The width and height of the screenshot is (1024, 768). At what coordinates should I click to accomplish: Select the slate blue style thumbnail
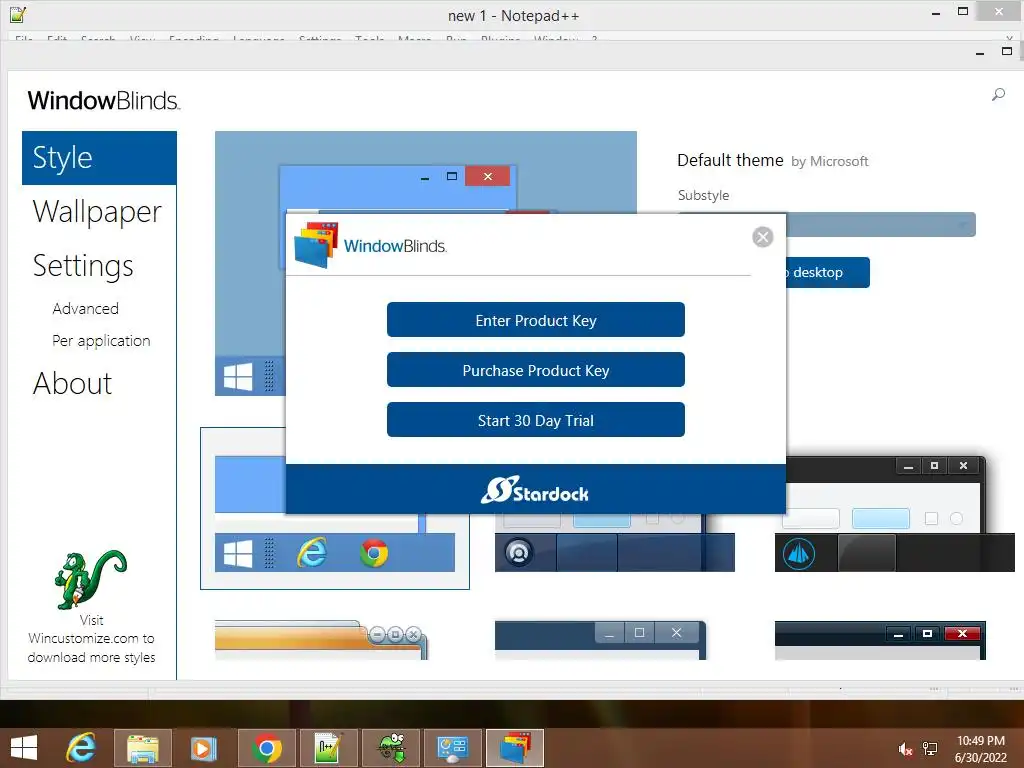click(600, 640)
